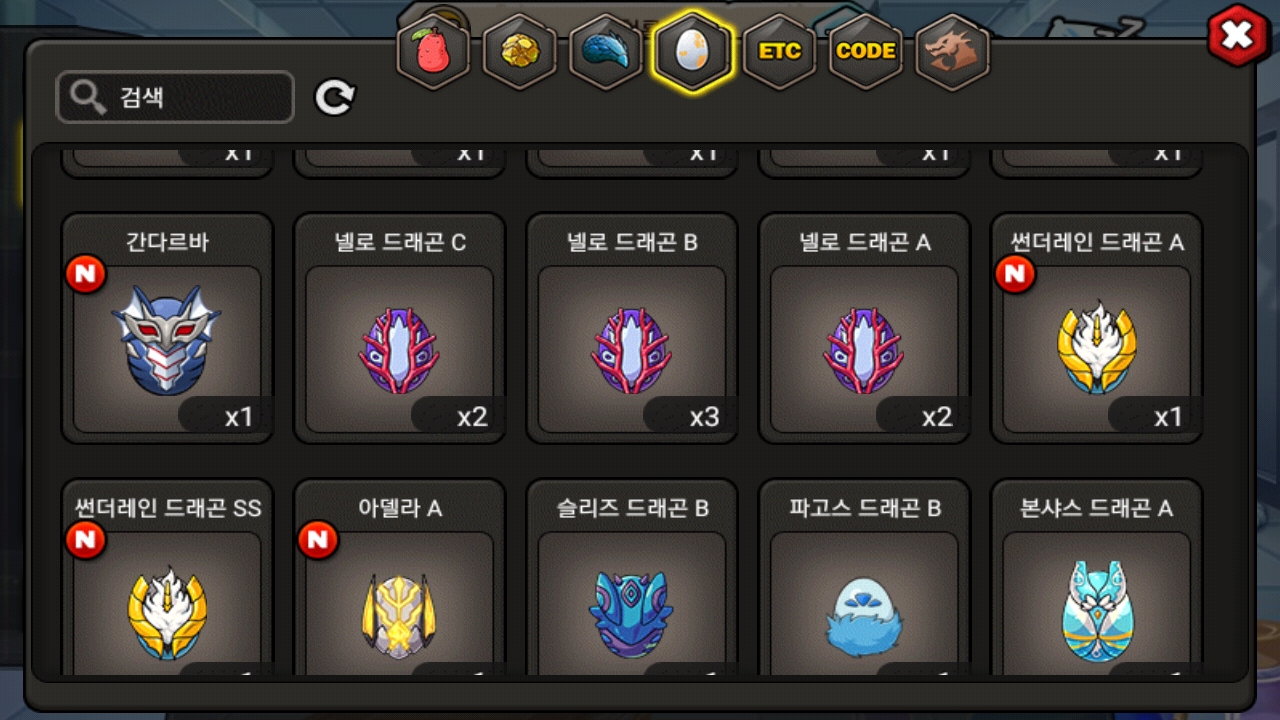The width and height of the screenshot is (1280, 720).
Task: Pick the 넬로 드래곤 A egg
Action: 864,328
